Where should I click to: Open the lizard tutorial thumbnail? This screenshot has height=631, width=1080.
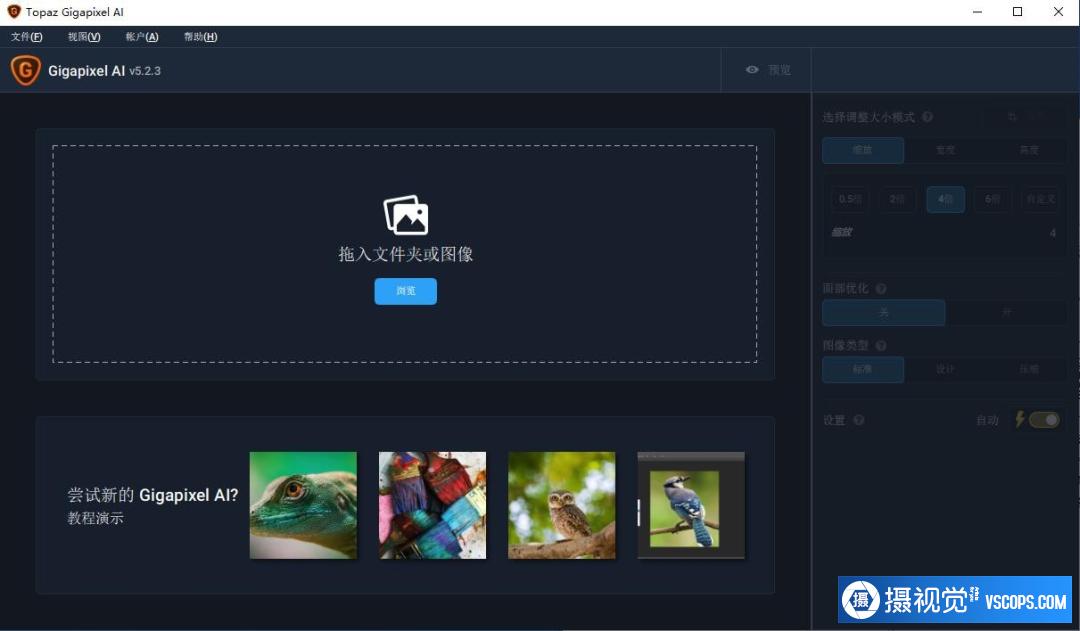303,505
